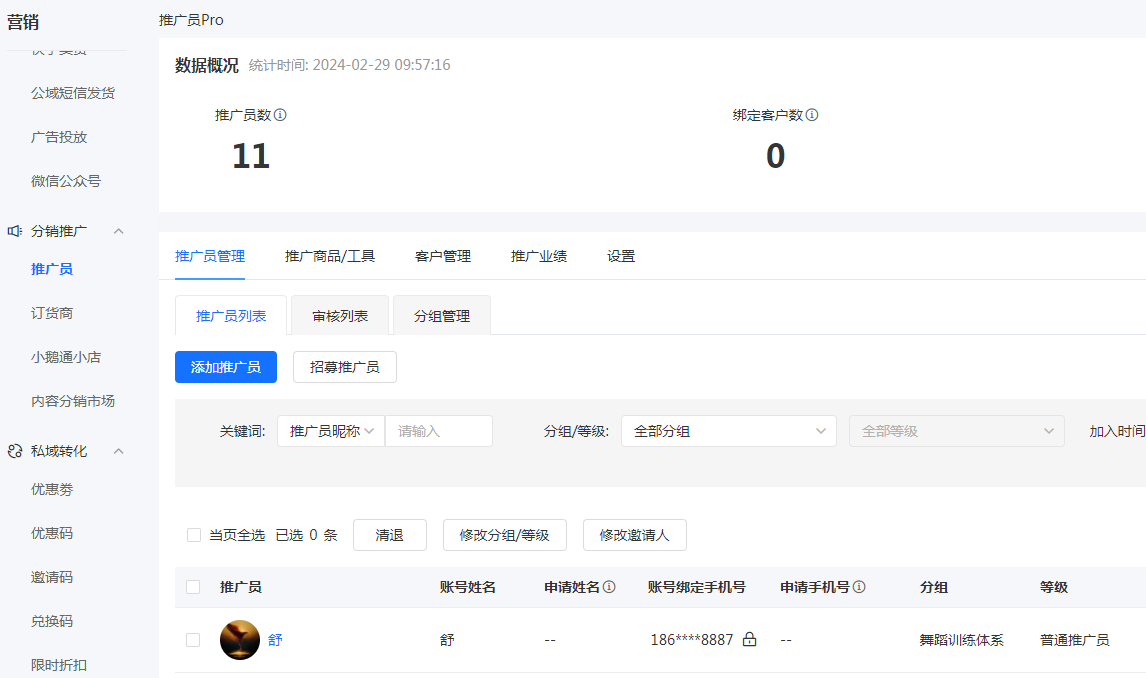1146x678 pixels.
Task: Select the checkbox for promoter 舒's row
Action: [x=193, y=640]
